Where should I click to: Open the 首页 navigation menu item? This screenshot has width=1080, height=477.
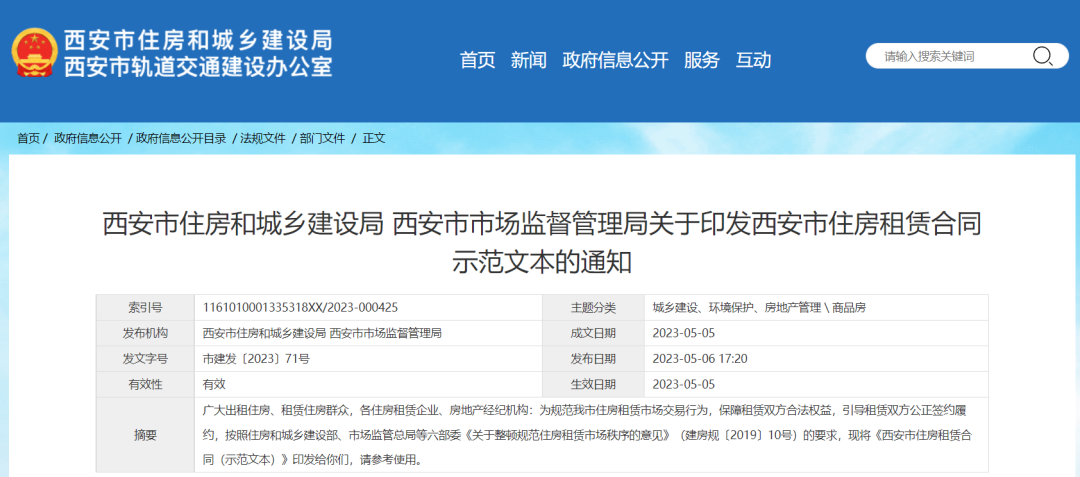coord(477,60)
